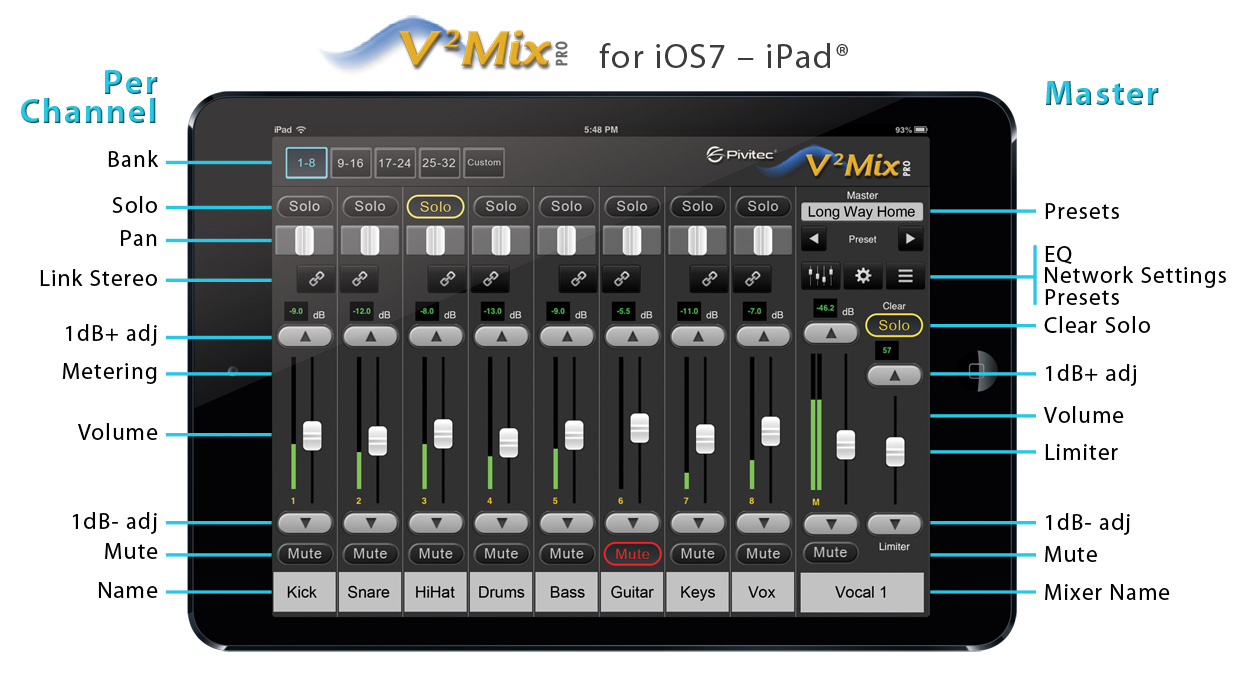Lower master volume with down arrow
The image size is (1248, 676).
(830, 523)
